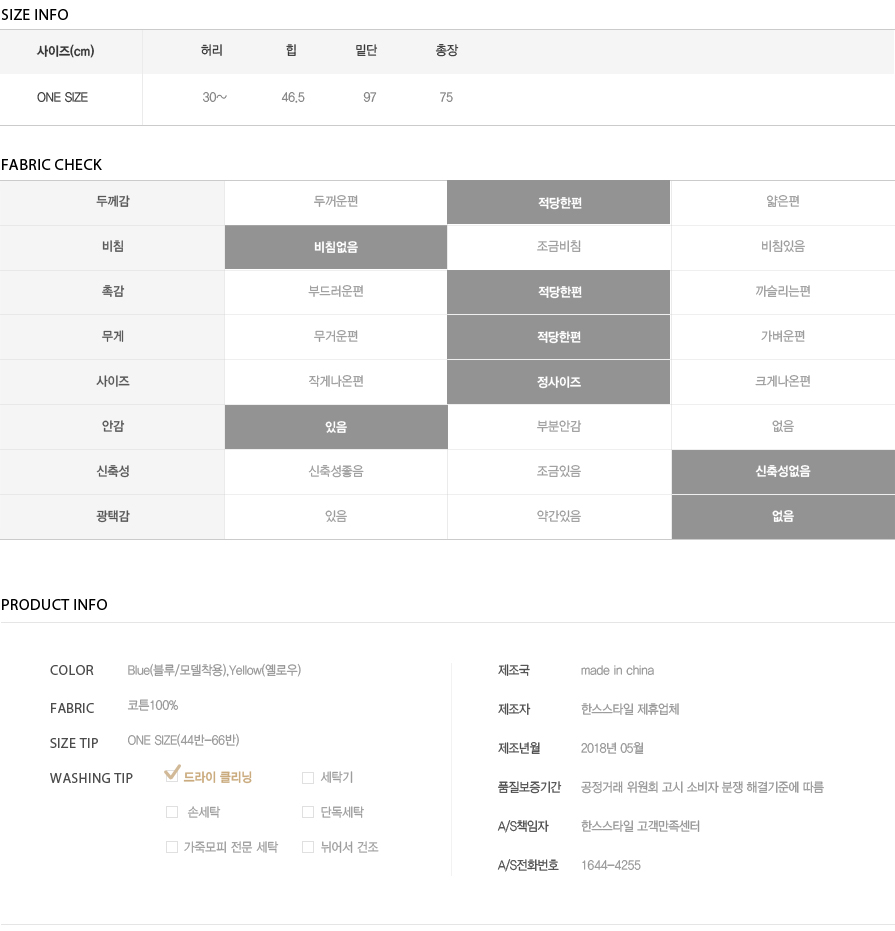Viewport: 895px width, 931px height.
Task: Click the 부드러운편 cell
Action: (336, 292)
